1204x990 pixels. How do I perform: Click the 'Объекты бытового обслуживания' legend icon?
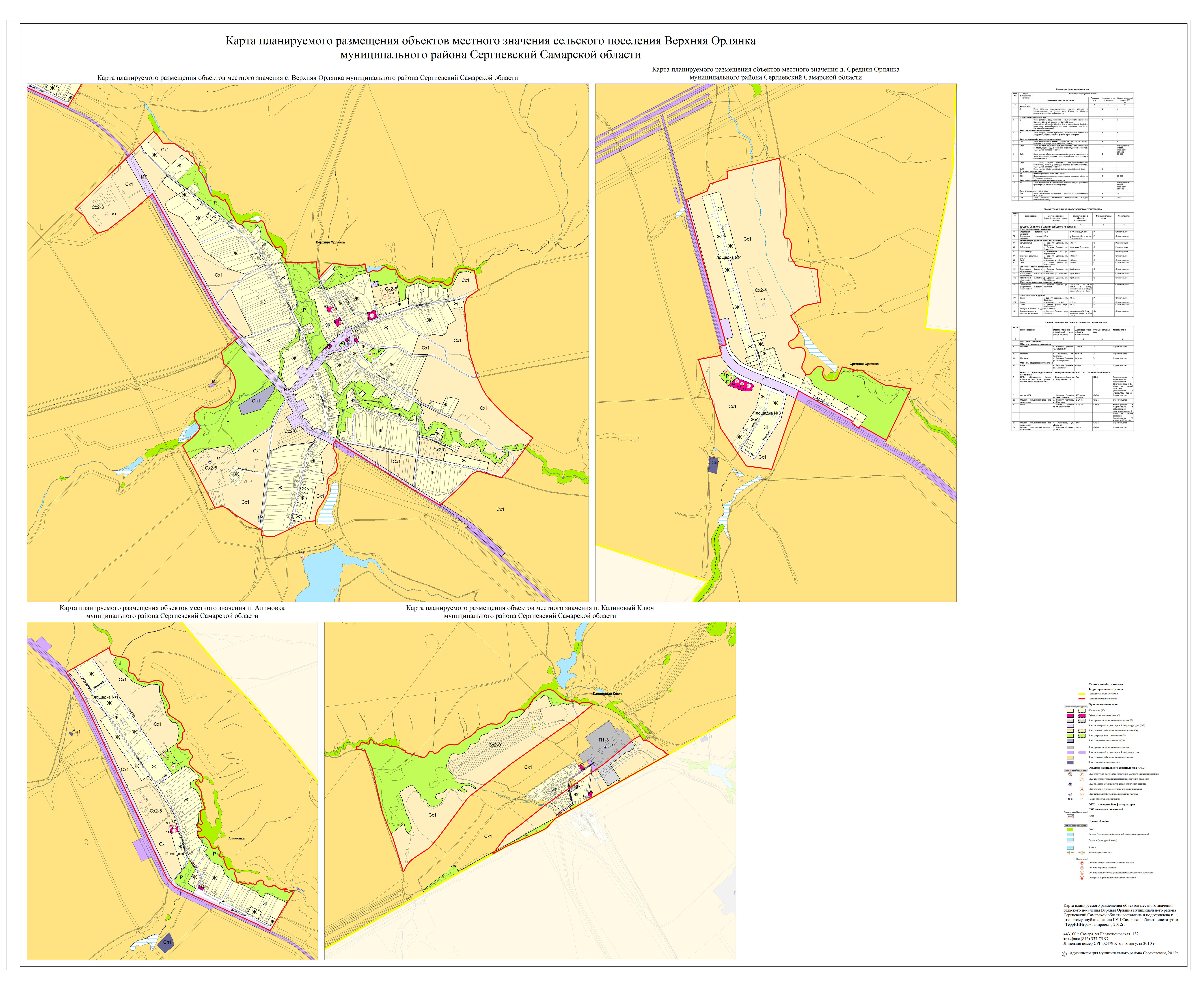[x=1082, y=873]
